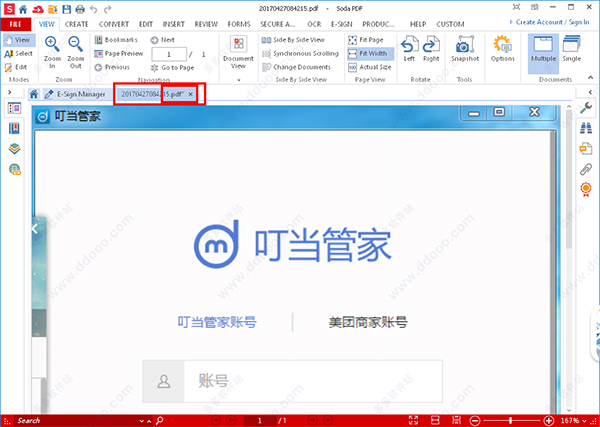Enable Synchronous Scrolling
600x427 pixels.
(x=301, y=54)
